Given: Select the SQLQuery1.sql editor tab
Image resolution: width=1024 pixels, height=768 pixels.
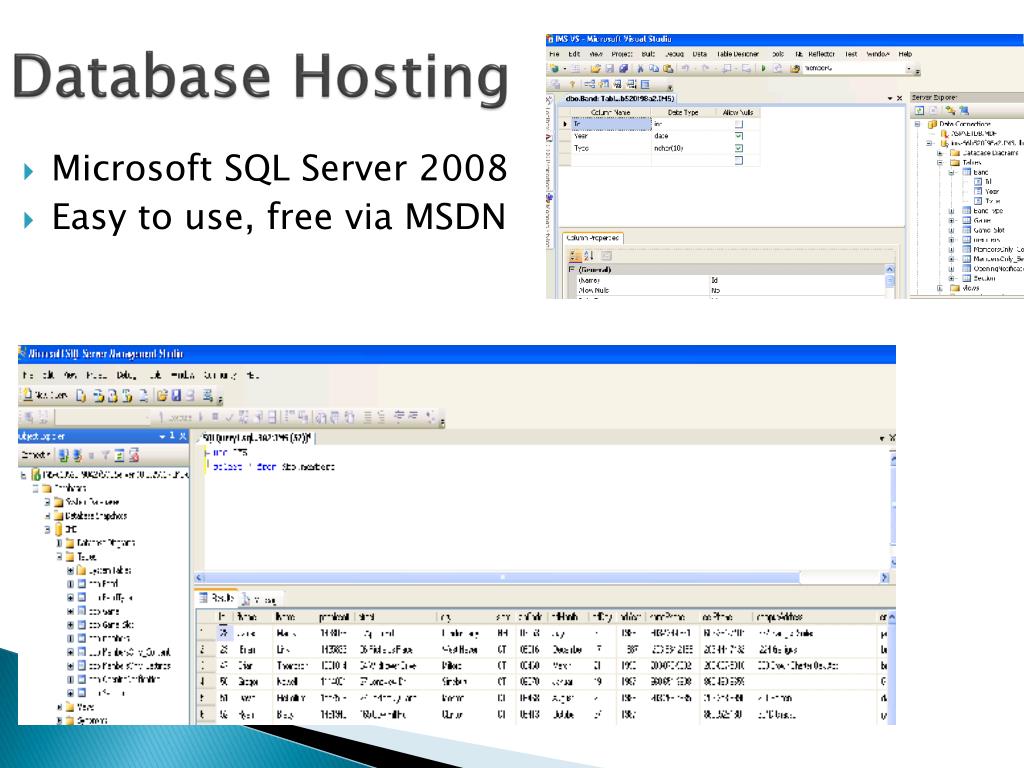Looking at the screenshot, I should pyautogui.click(x=257, y=438).
